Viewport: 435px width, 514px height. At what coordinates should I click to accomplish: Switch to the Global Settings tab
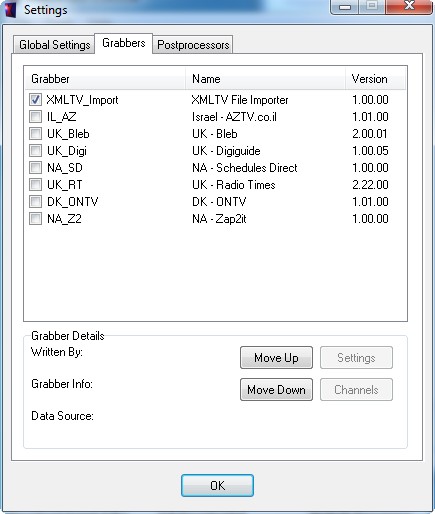coord(54,45)
